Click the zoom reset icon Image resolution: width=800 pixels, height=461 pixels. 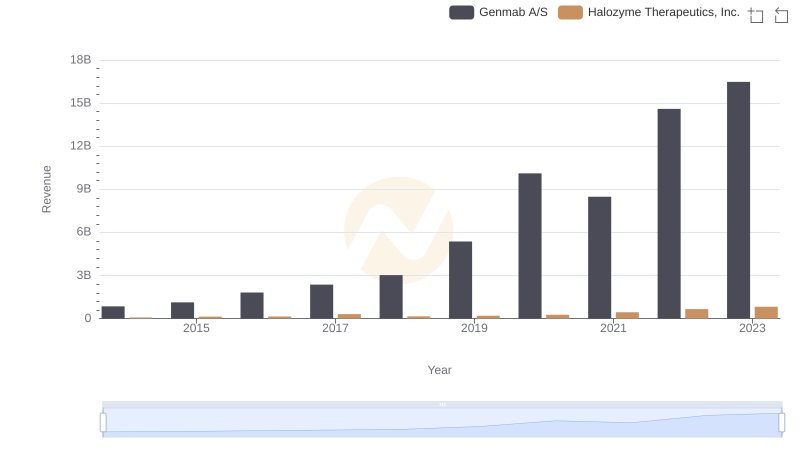(781, 15)
